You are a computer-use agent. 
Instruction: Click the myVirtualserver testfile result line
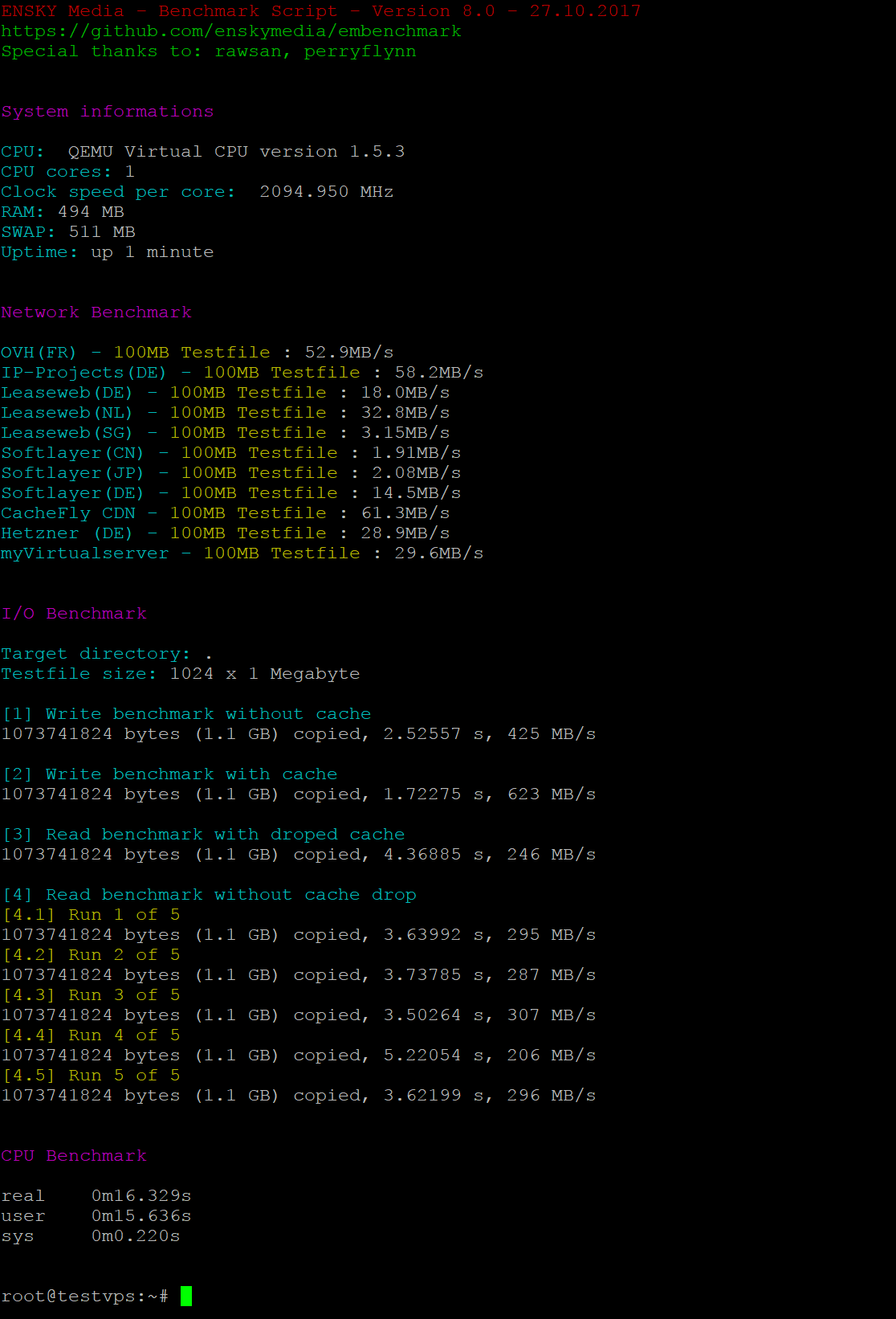pyautogui.click(x=242, y=553)
